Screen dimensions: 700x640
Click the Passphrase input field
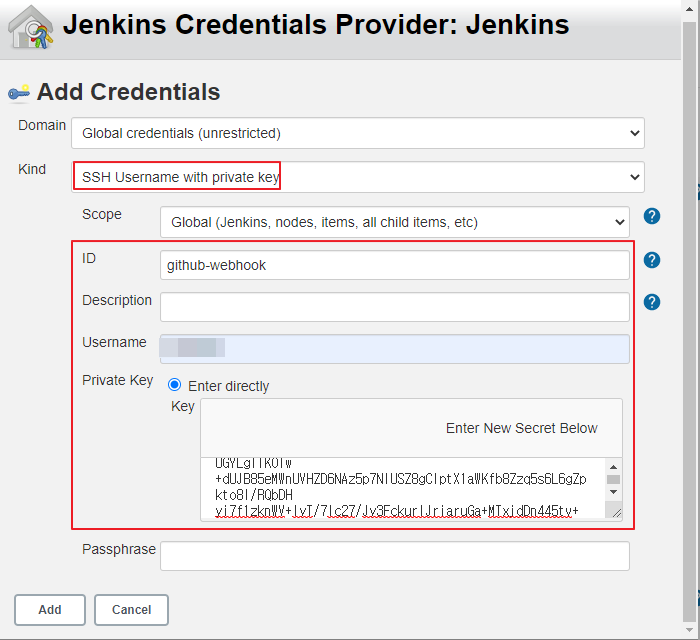click(x=395, y=556)
